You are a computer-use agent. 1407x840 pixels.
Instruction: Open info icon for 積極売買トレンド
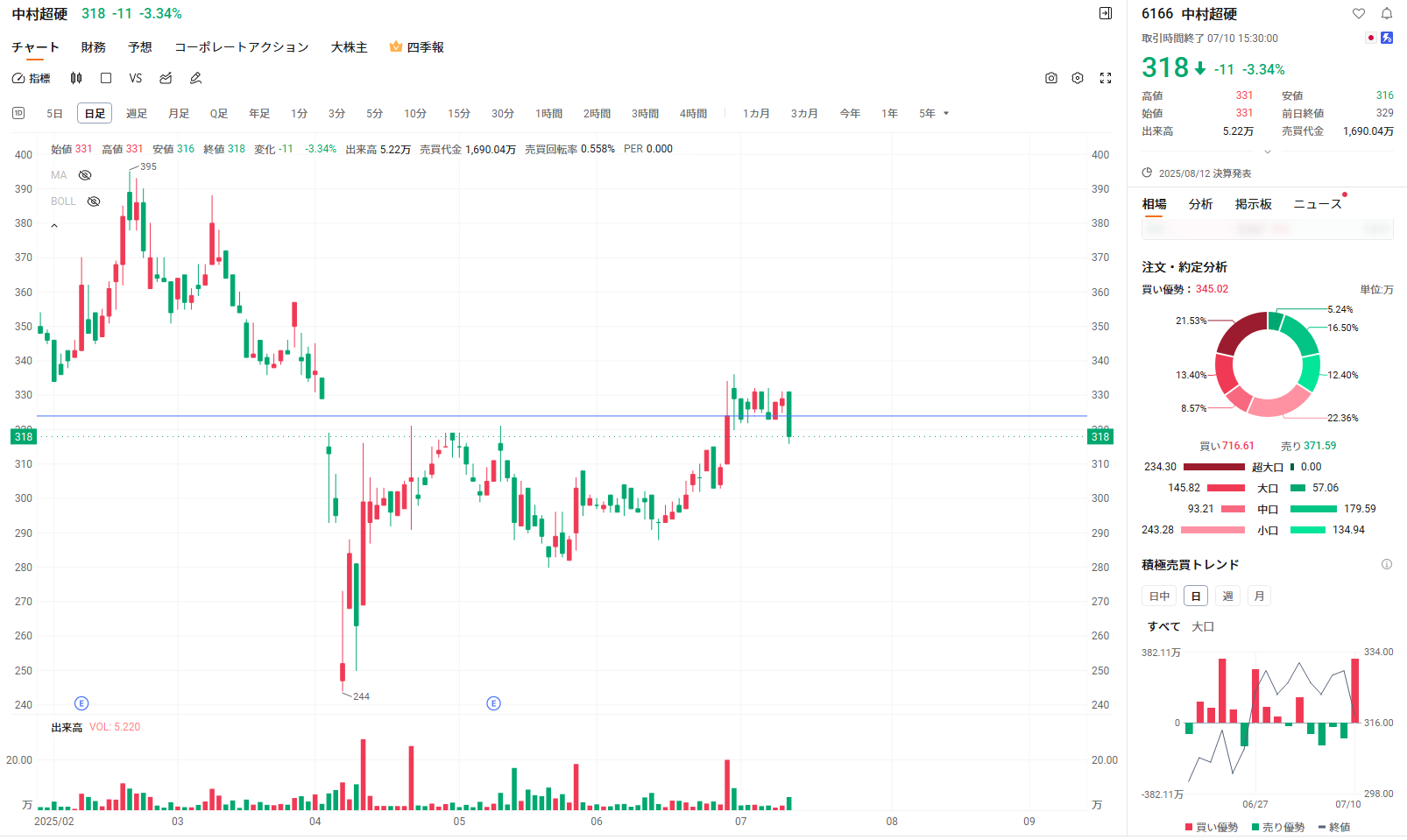coord(1387,564)
